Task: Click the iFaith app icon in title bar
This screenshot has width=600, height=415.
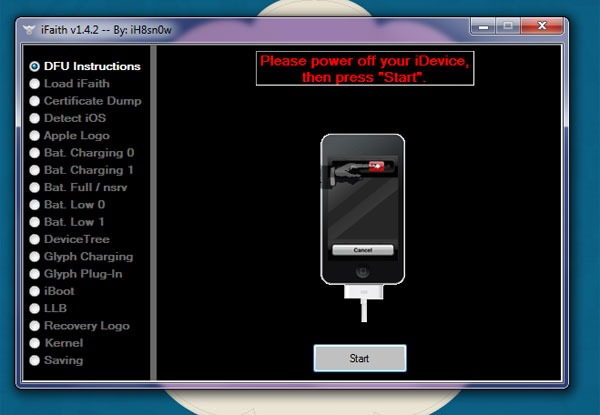Action: pos(28,29)
